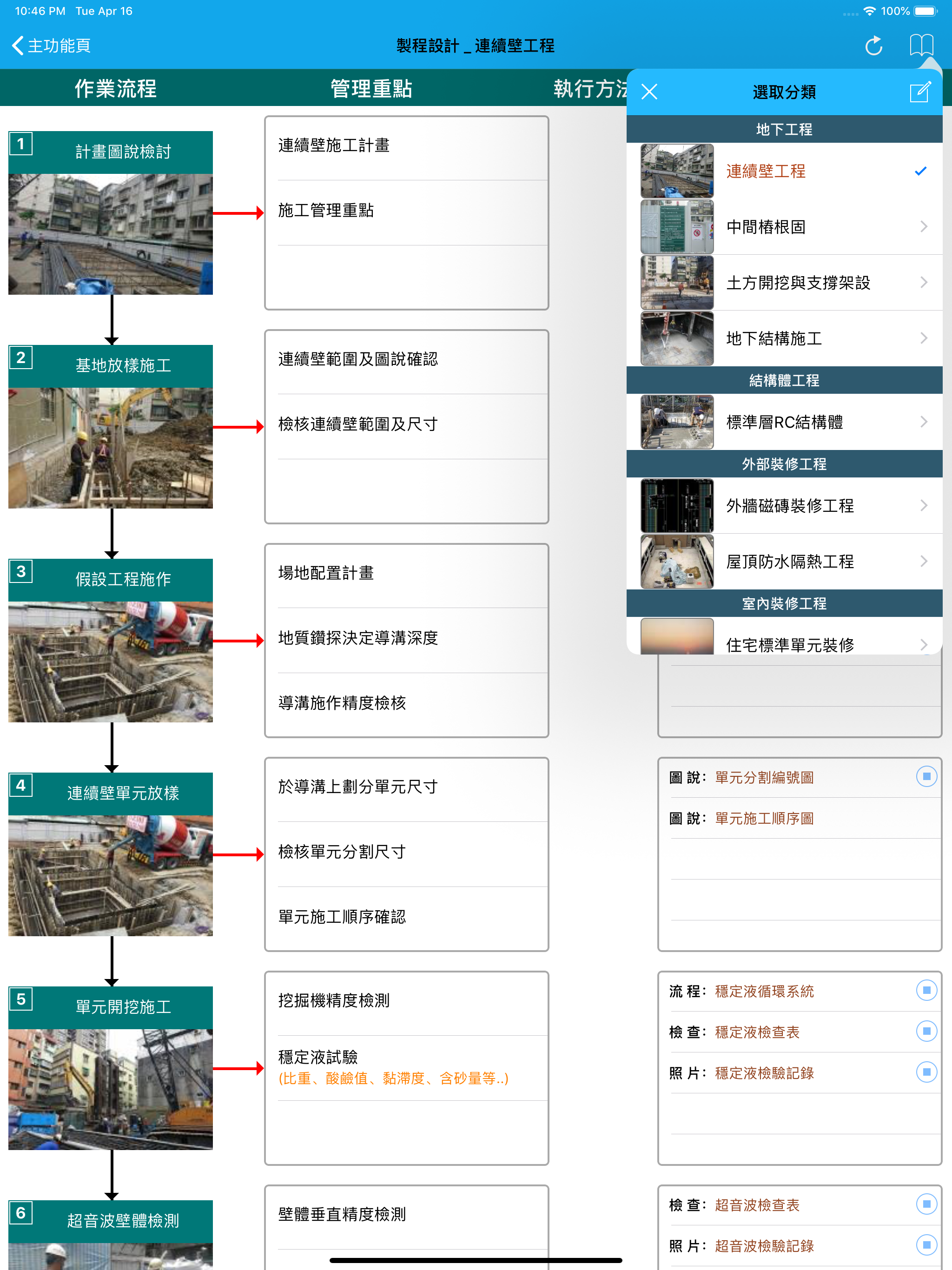Expand chevron beside 地下結構施工
This screenshot has height=1270, width=952.
pyautogui.click(x=923, y=338)
